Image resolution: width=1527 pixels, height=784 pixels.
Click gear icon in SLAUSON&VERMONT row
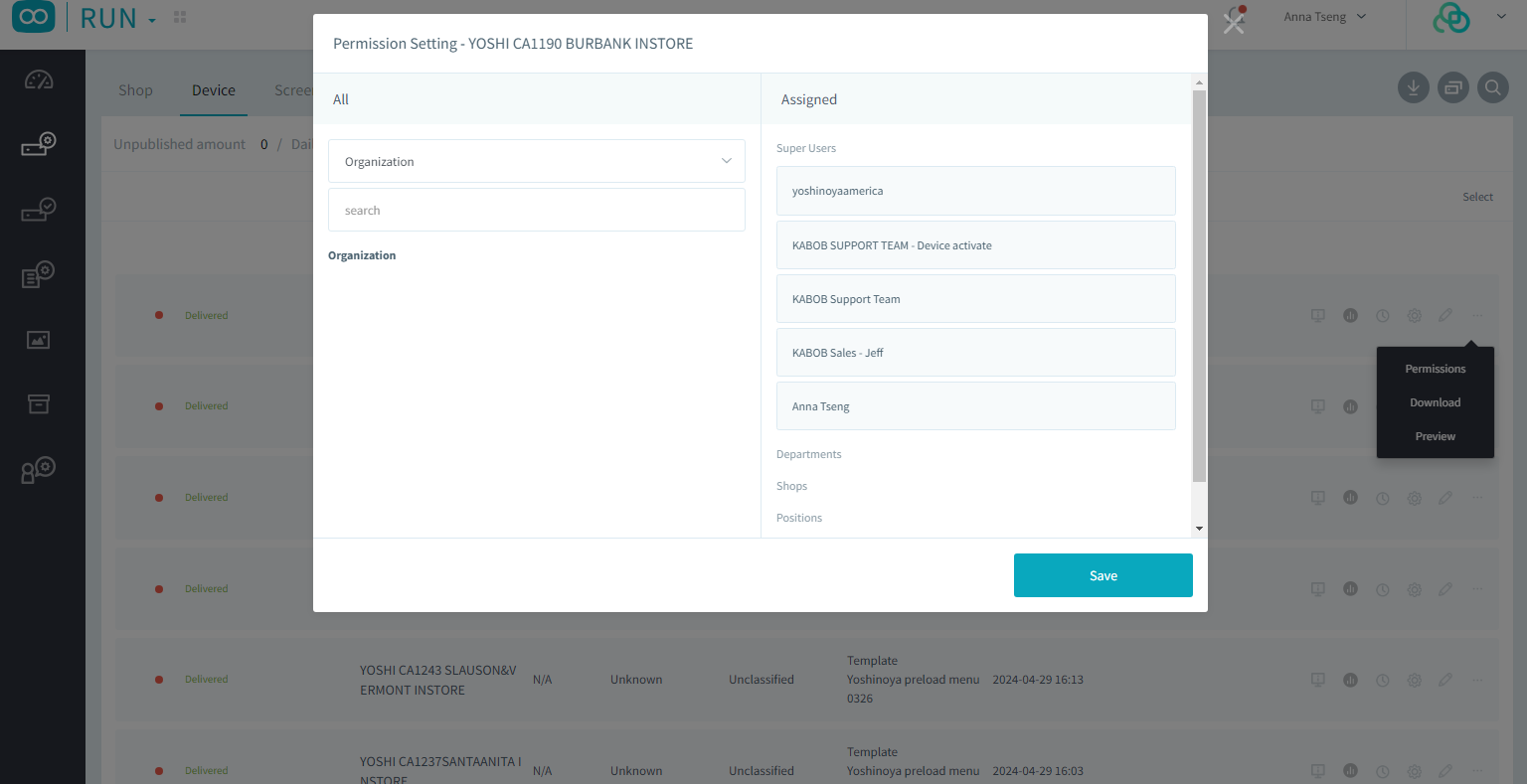click(x=1414, y=680)
